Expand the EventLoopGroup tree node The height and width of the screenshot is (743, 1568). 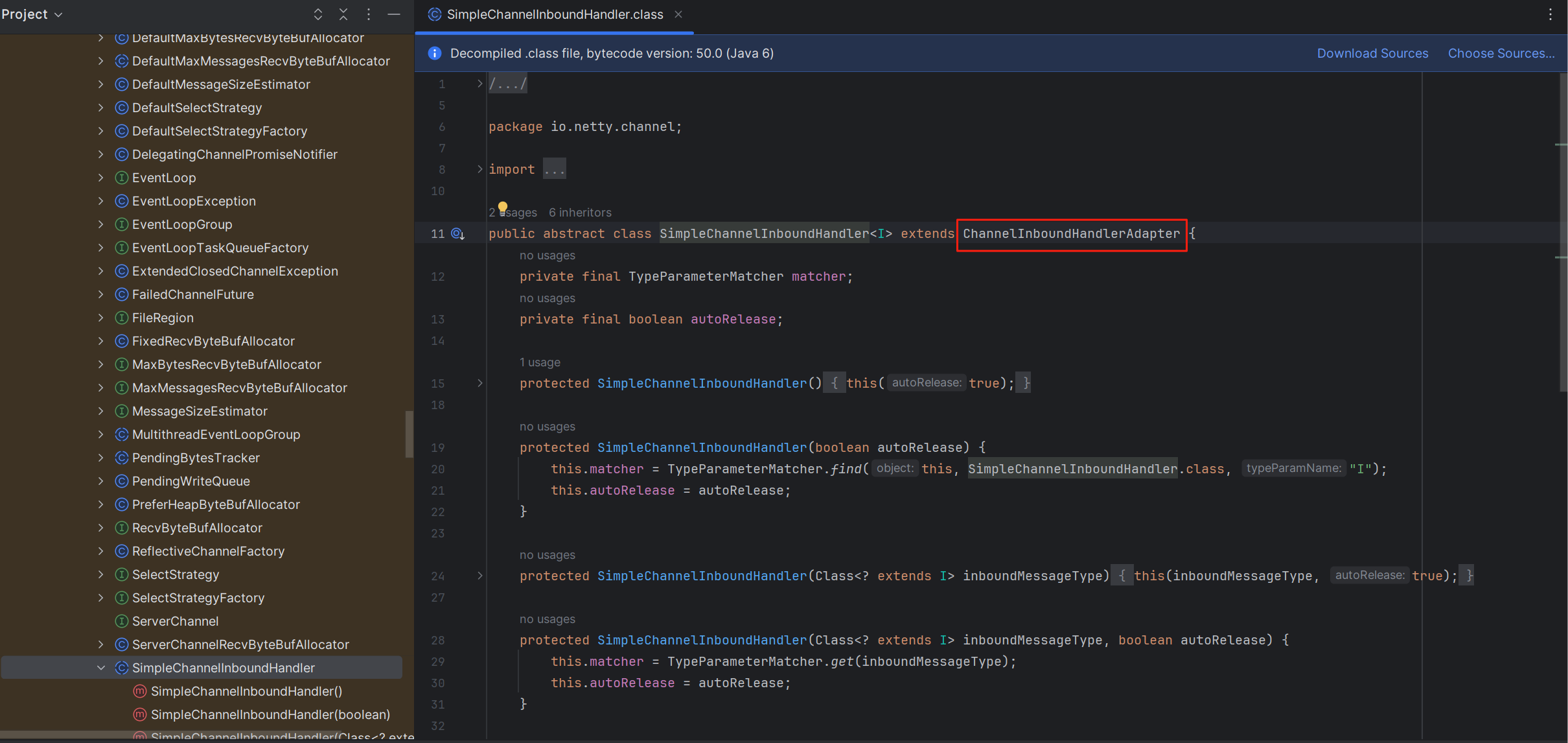tap(101, 224)
